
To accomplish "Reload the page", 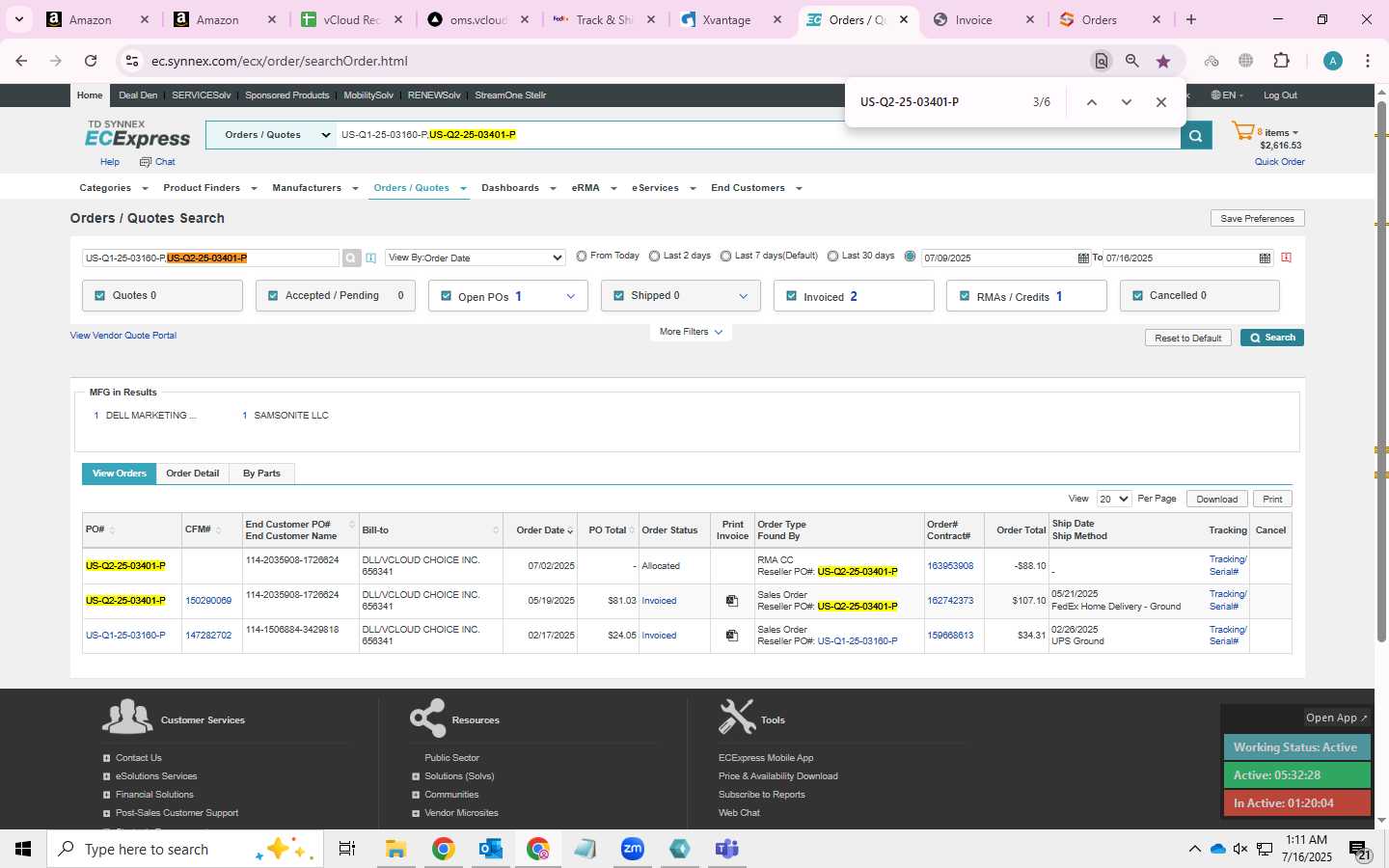I will [91, 61].
